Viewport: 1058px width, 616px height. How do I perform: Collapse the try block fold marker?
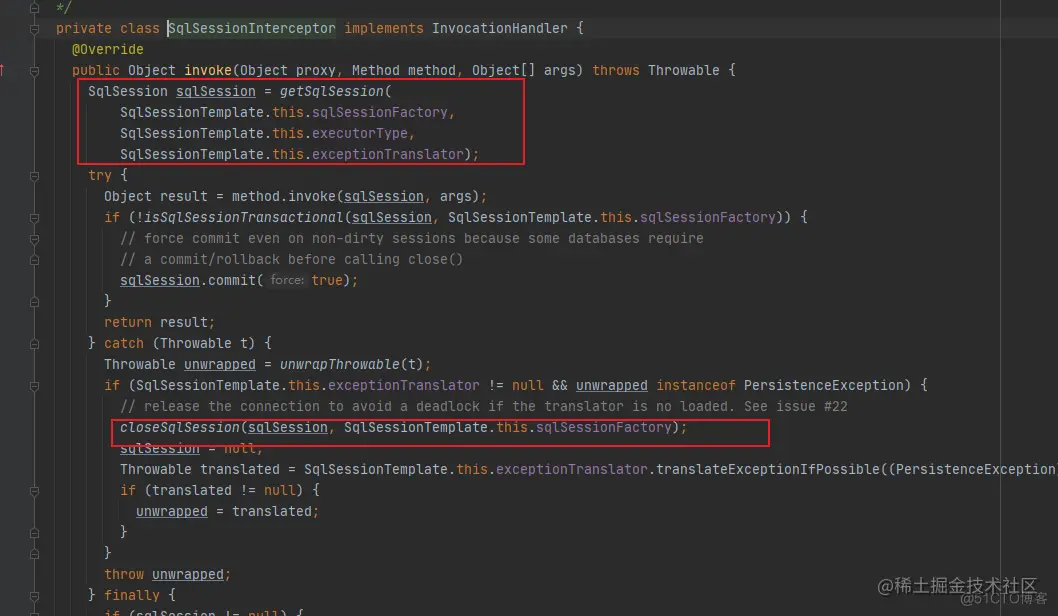(34, 176)
